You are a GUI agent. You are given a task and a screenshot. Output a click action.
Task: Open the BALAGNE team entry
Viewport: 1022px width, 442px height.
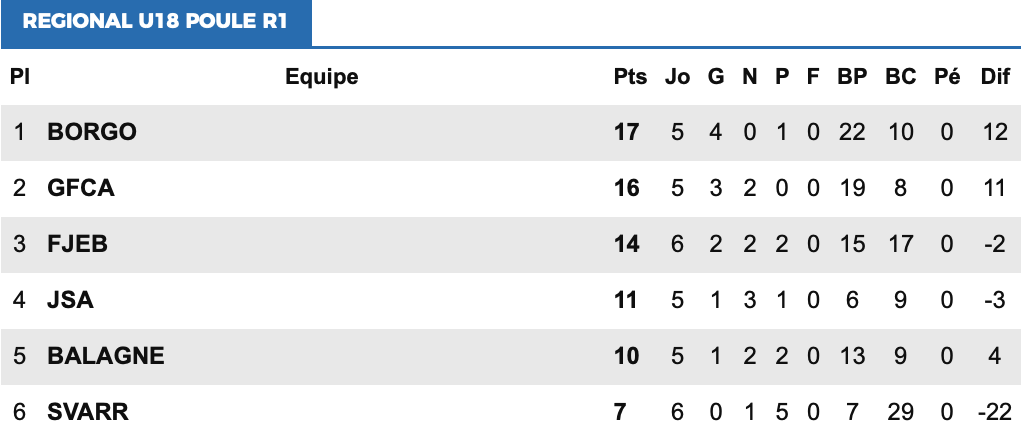(x=106, y=356)
